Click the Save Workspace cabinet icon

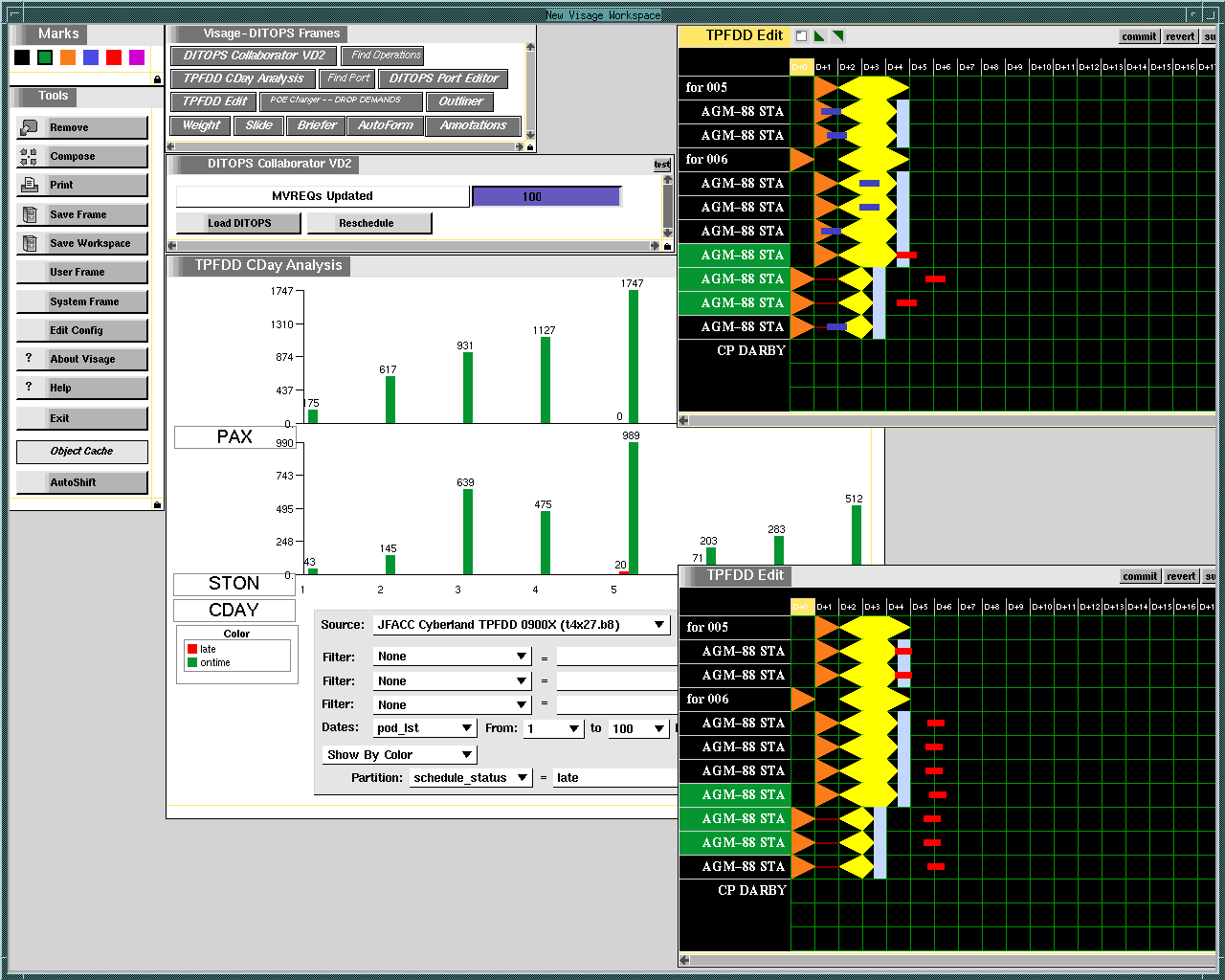coord(29,243)
